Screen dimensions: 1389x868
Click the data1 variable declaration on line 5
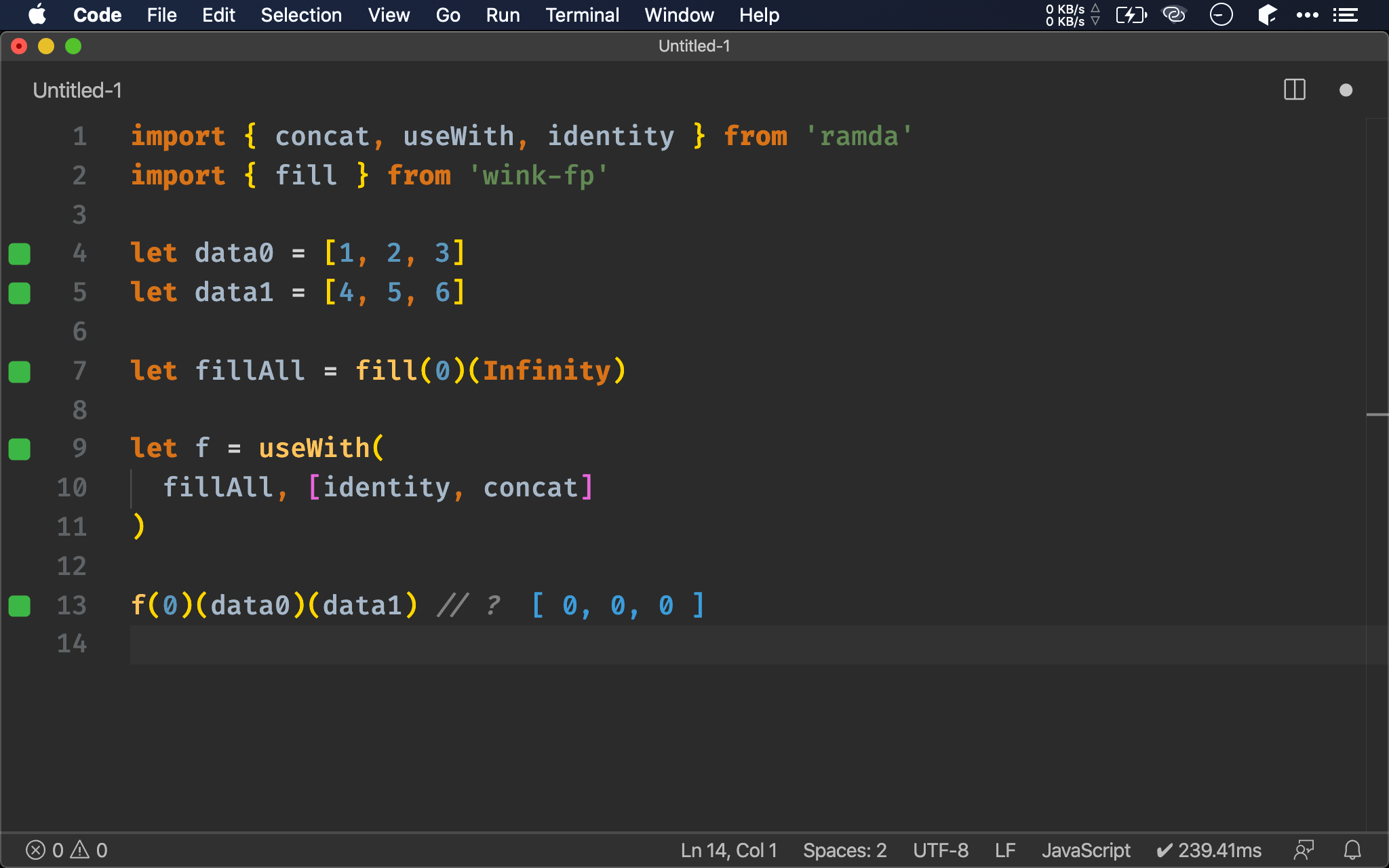click(x=234, y=292)
